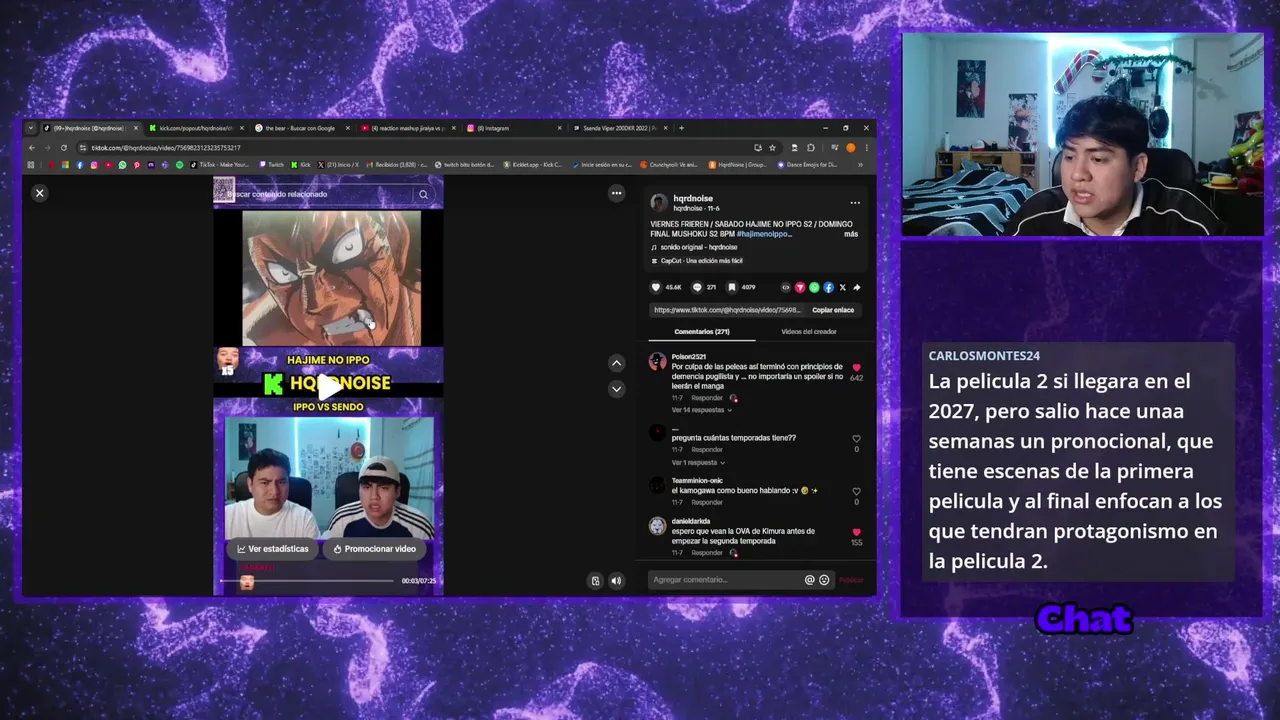
Task: Select the Comentarios (271) tab
Action: pos(702,332)
